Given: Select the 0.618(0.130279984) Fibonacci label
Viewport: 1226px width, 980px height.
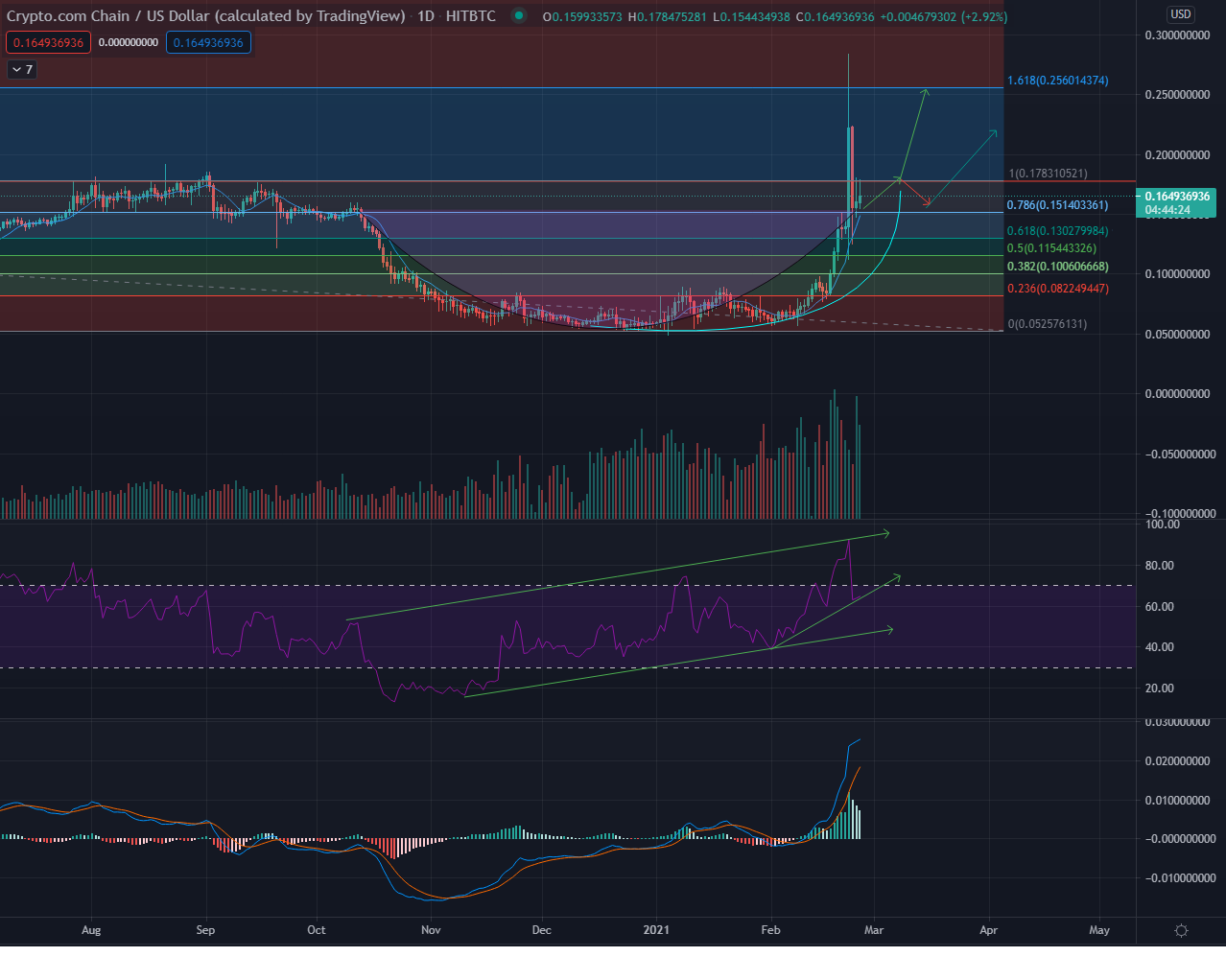Looking at the screenshot, I should point(1057,231).
